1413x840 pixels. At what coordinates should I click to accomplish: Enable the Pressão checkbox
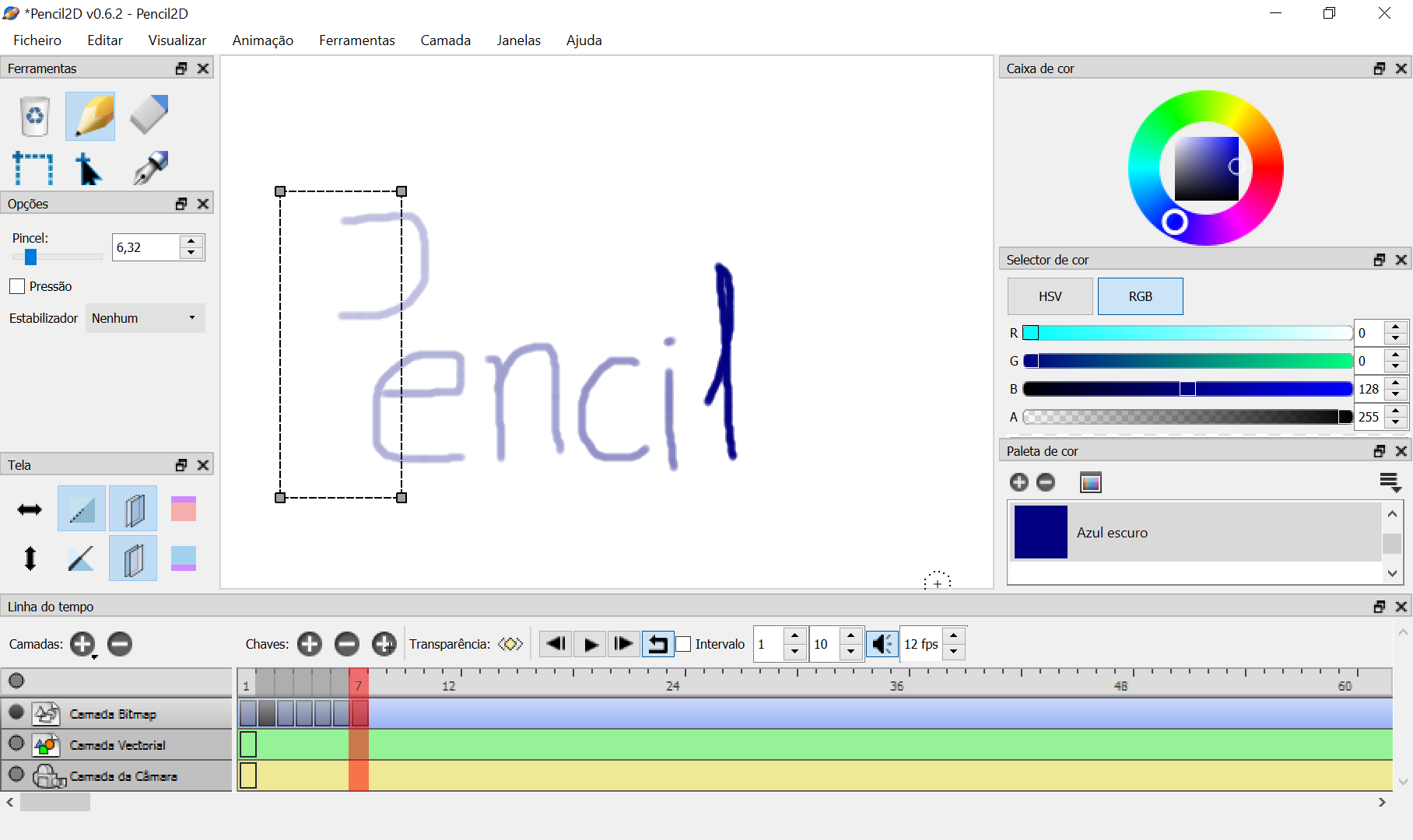click(17, 286)
